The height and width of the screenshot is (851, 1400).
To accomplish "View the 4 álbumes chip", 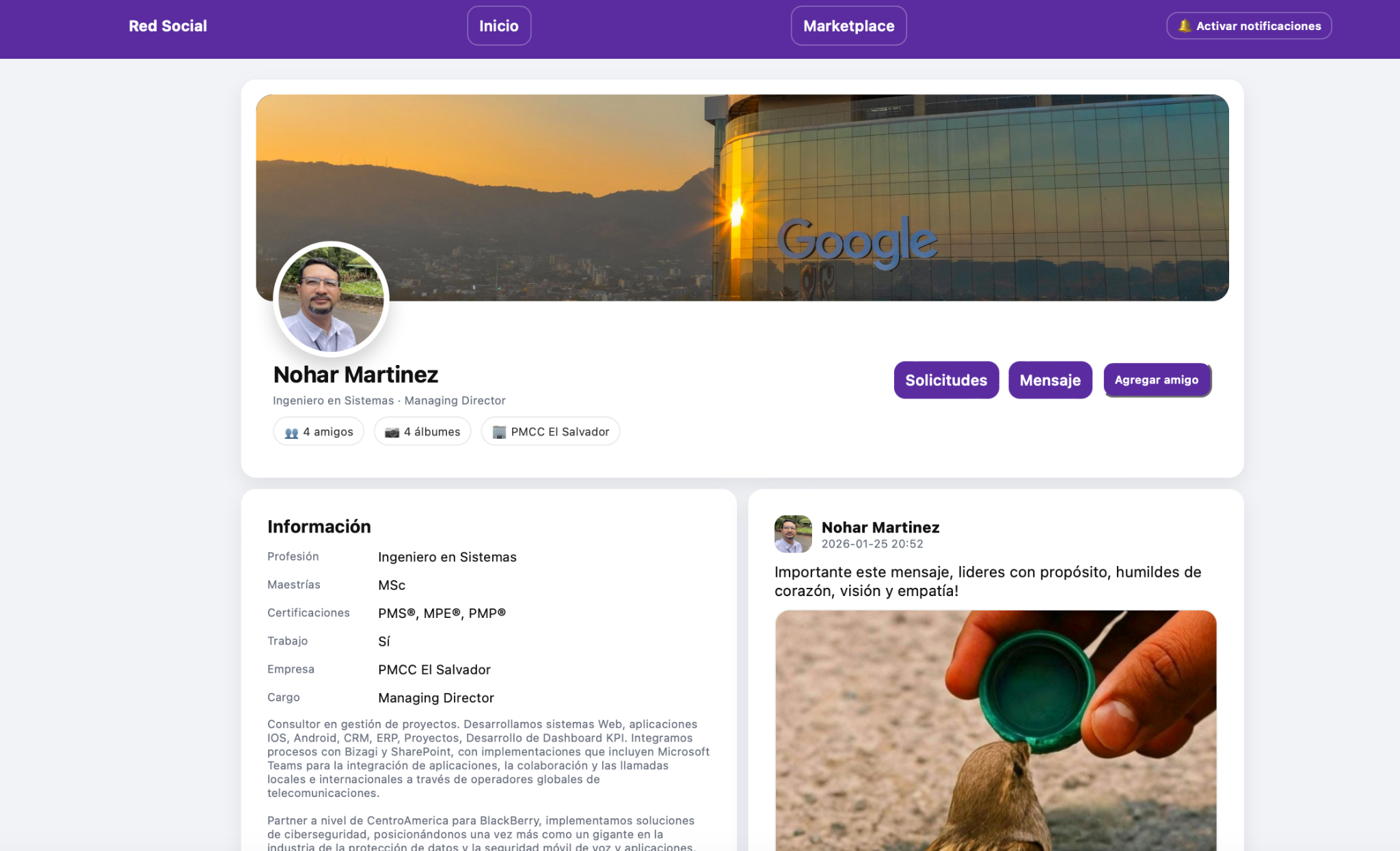I will (x=422, y=432).
